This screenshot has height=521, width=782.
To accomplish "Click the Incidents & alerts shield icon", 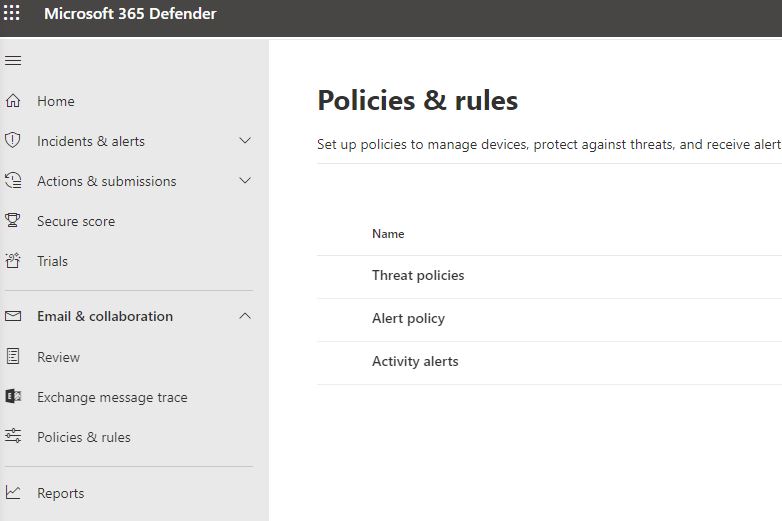I will [x=13, y=141].
